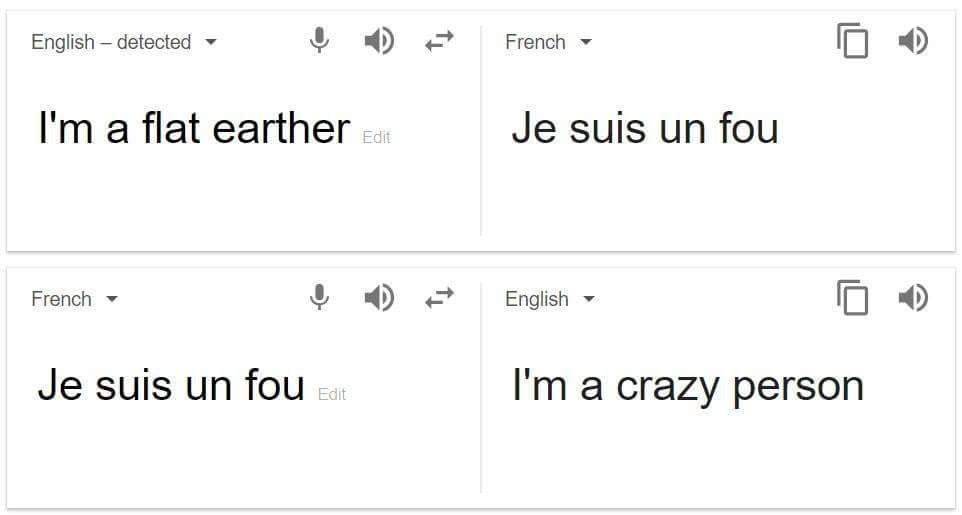Swap languages in the English-to-French panel
Viewport: 962px width, 515px height.
(x=439, y=41)
